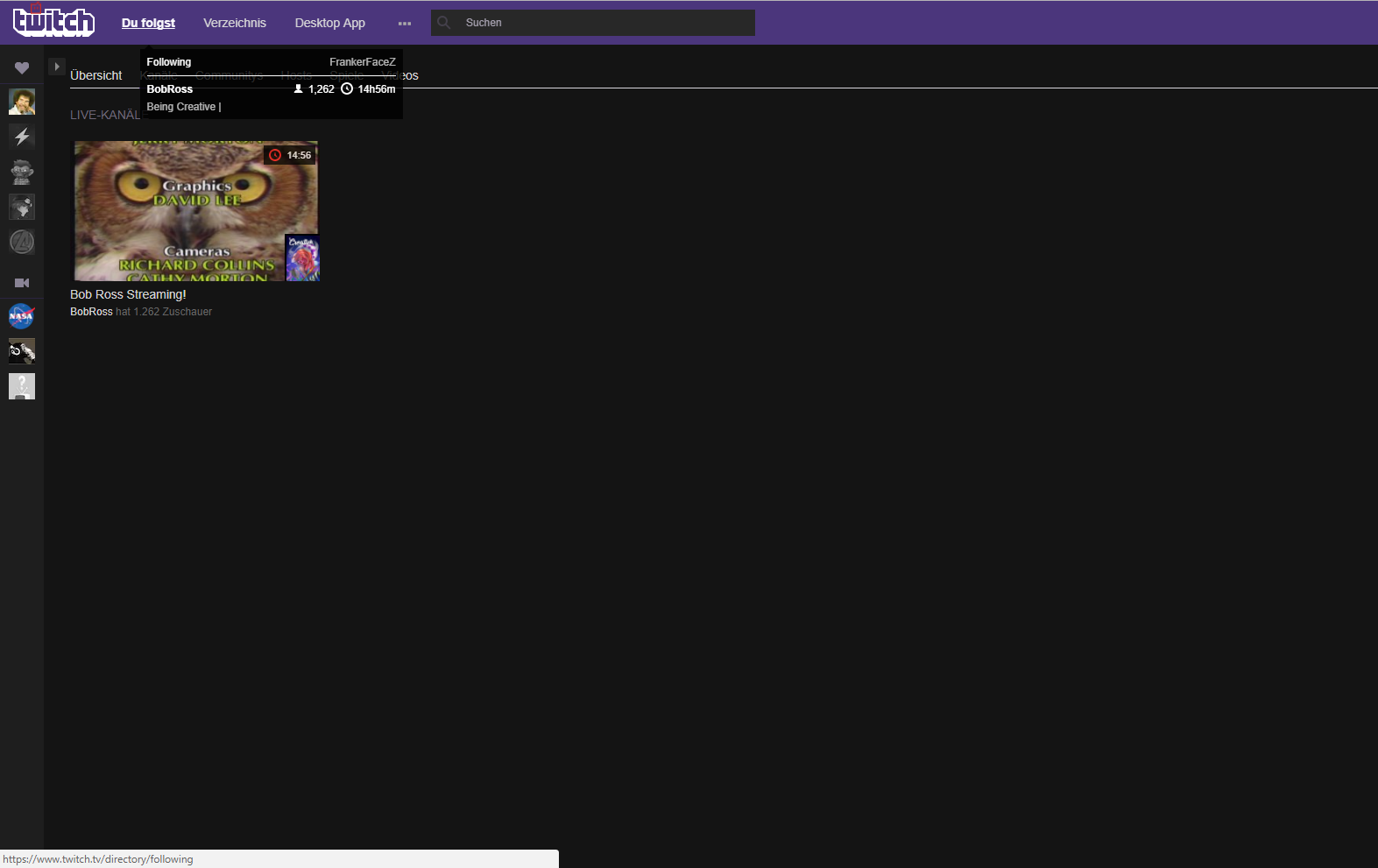Open the NASA channel avatar
1378x868 pixels.
click(x=22, y=316)
